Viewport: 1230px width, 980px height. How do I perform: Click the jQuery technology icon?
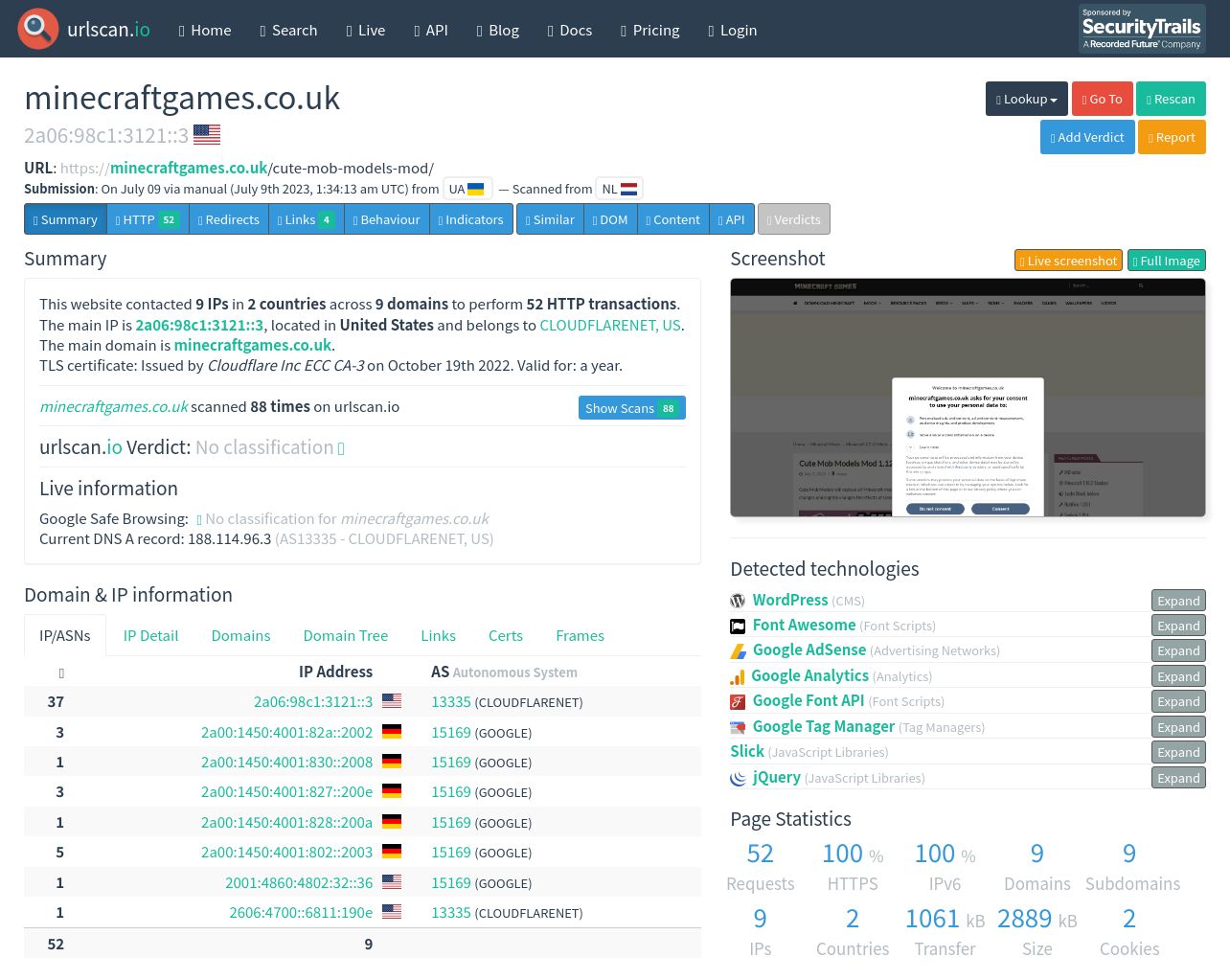(x=738, y=778)
